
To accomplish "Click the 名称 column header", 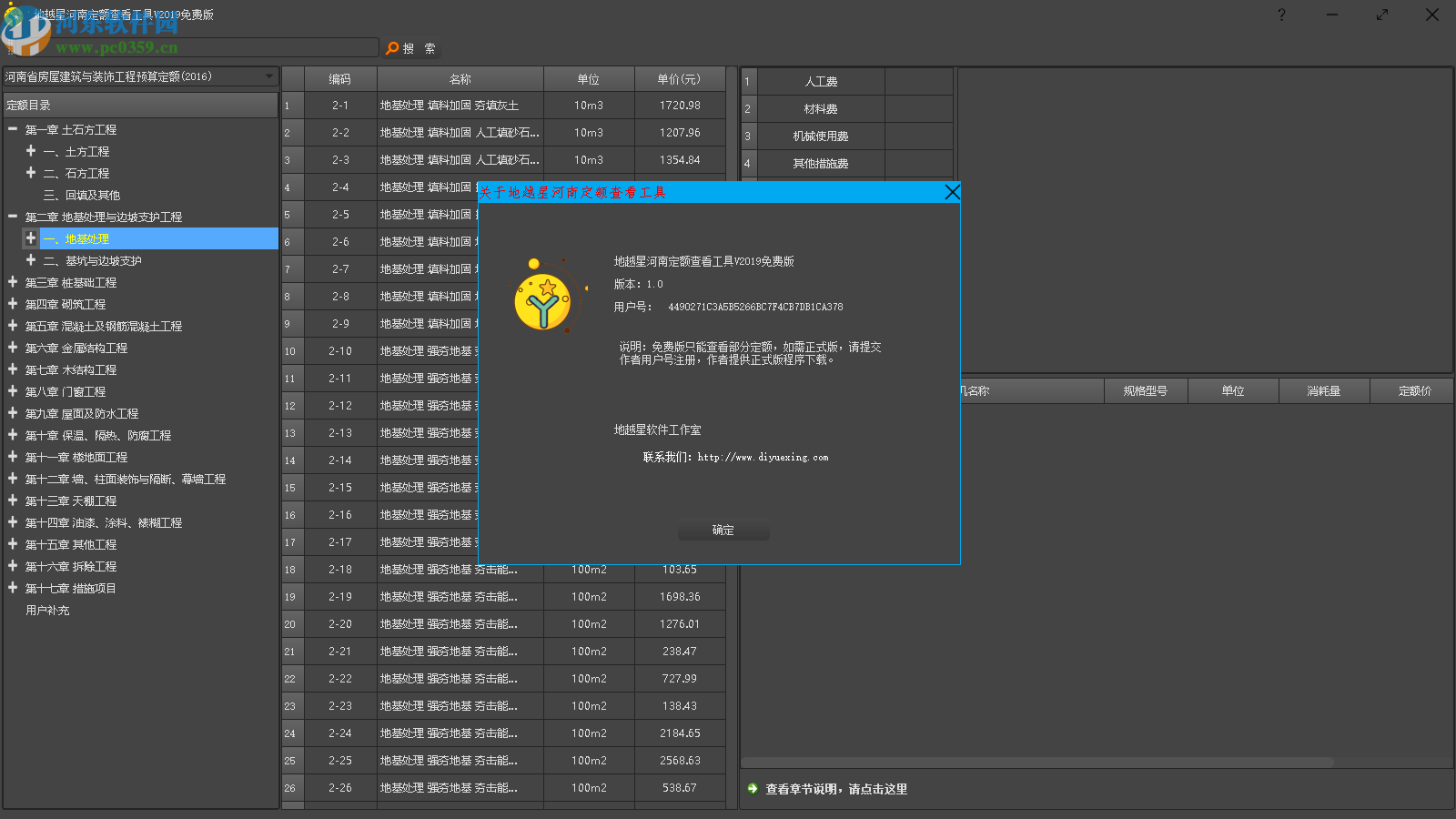I will click(x=460, y=79).
